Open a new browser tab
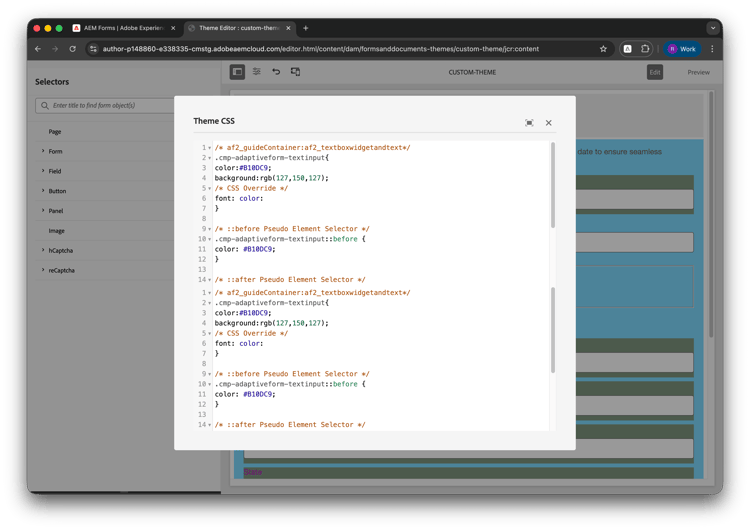This screenshot has width=750, height=530. tap(305, 28)
